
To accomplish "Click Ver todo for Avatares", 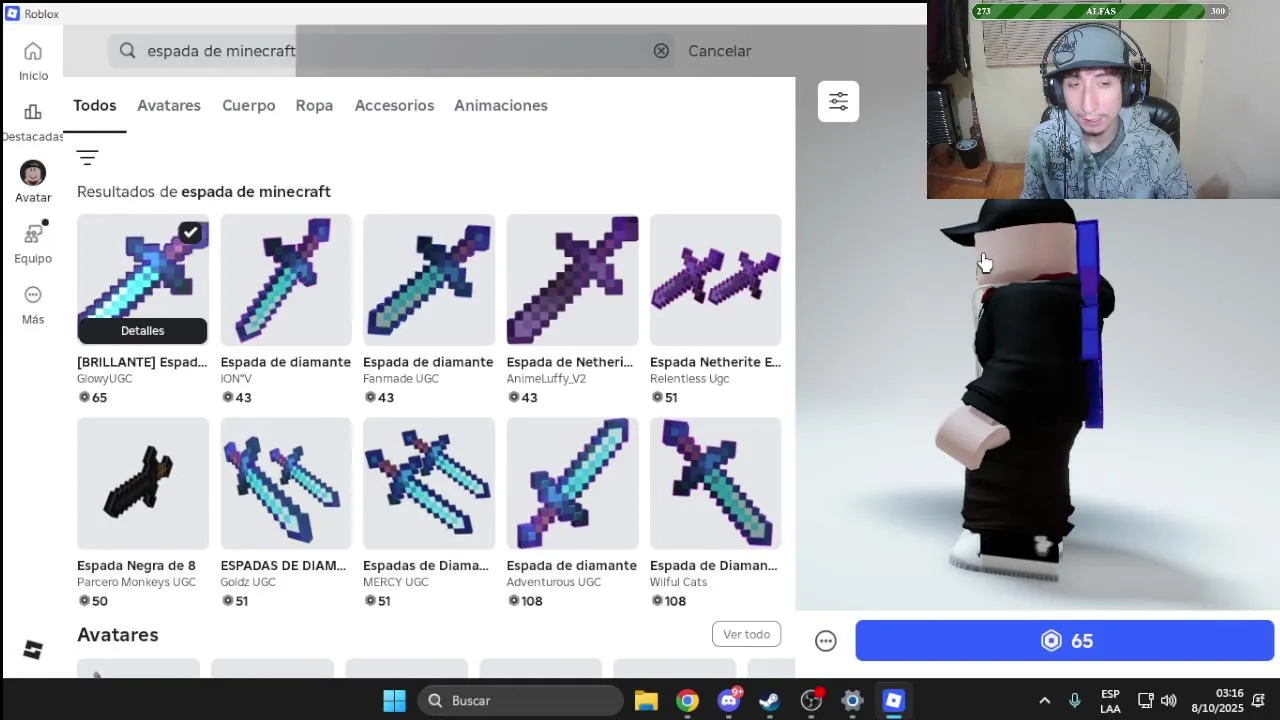I will coord(747,635).
